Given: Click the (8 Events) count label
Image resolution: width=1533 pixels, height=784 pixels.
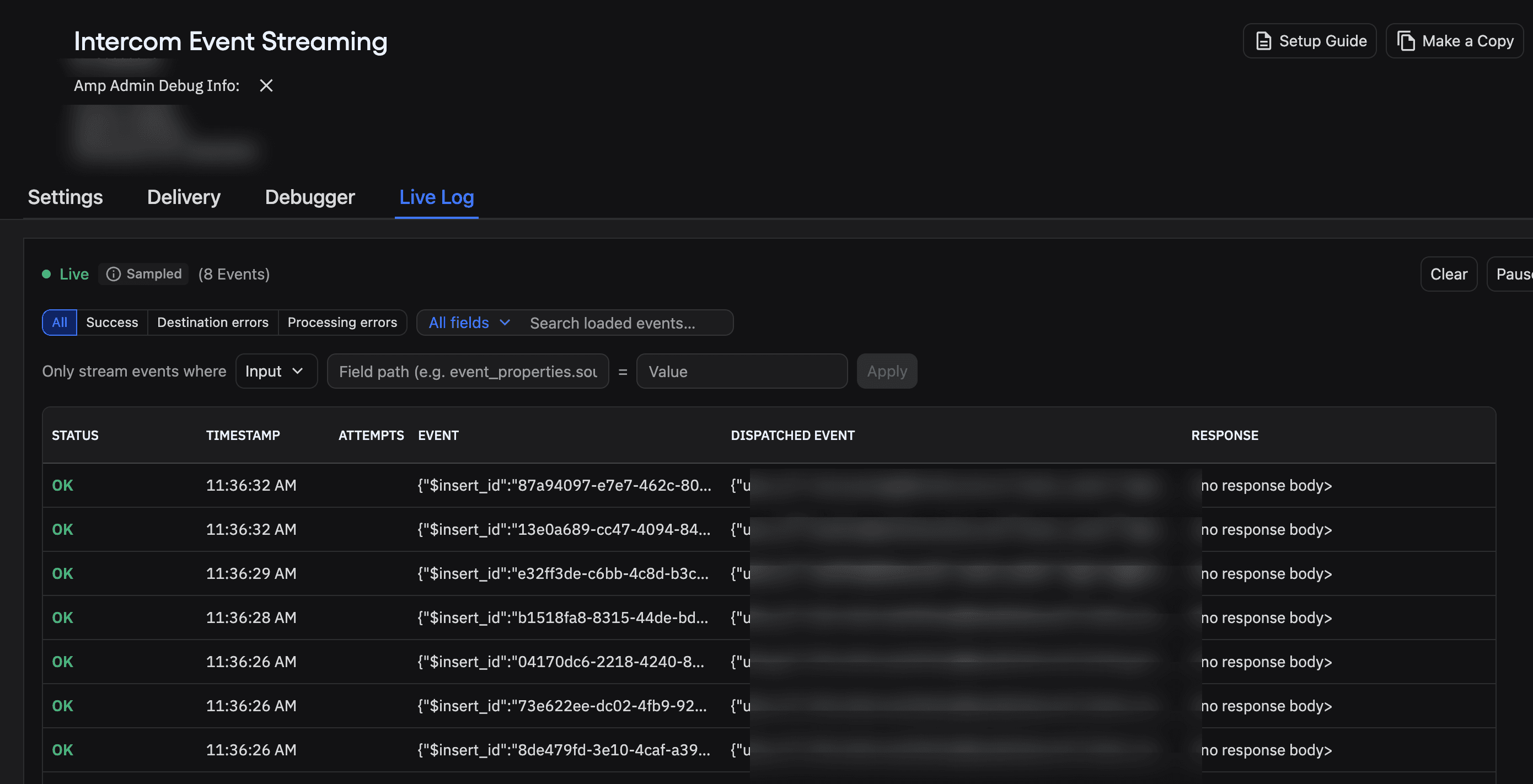Looking at the screenshot, I should 234,273.
